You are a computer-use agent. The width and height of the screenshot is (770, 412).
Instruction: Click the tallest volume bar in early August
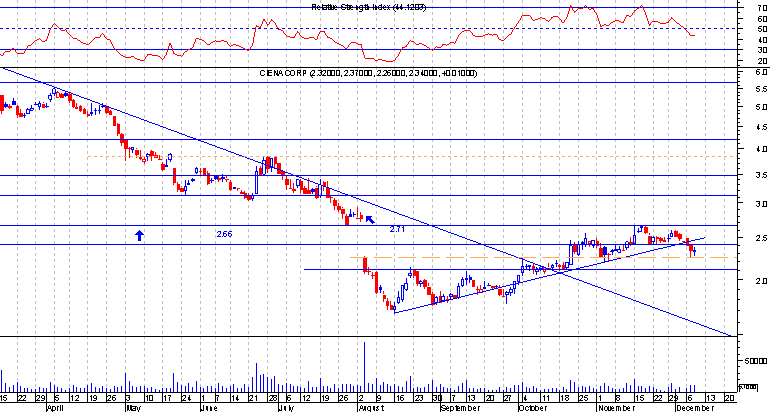364,366
